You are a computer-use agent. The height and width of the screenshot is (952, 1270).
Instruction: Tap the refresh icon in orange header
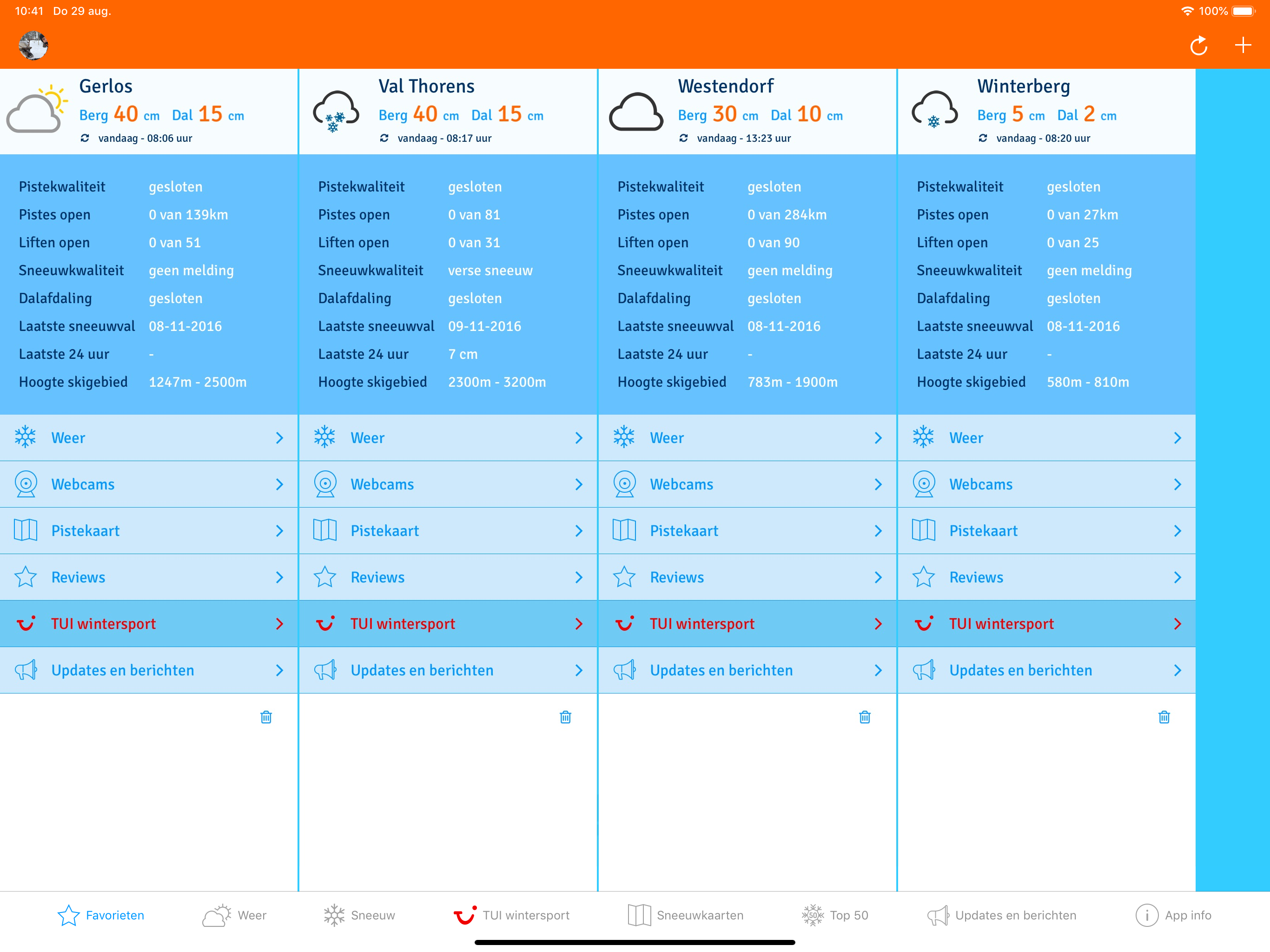pos(1199,46)
